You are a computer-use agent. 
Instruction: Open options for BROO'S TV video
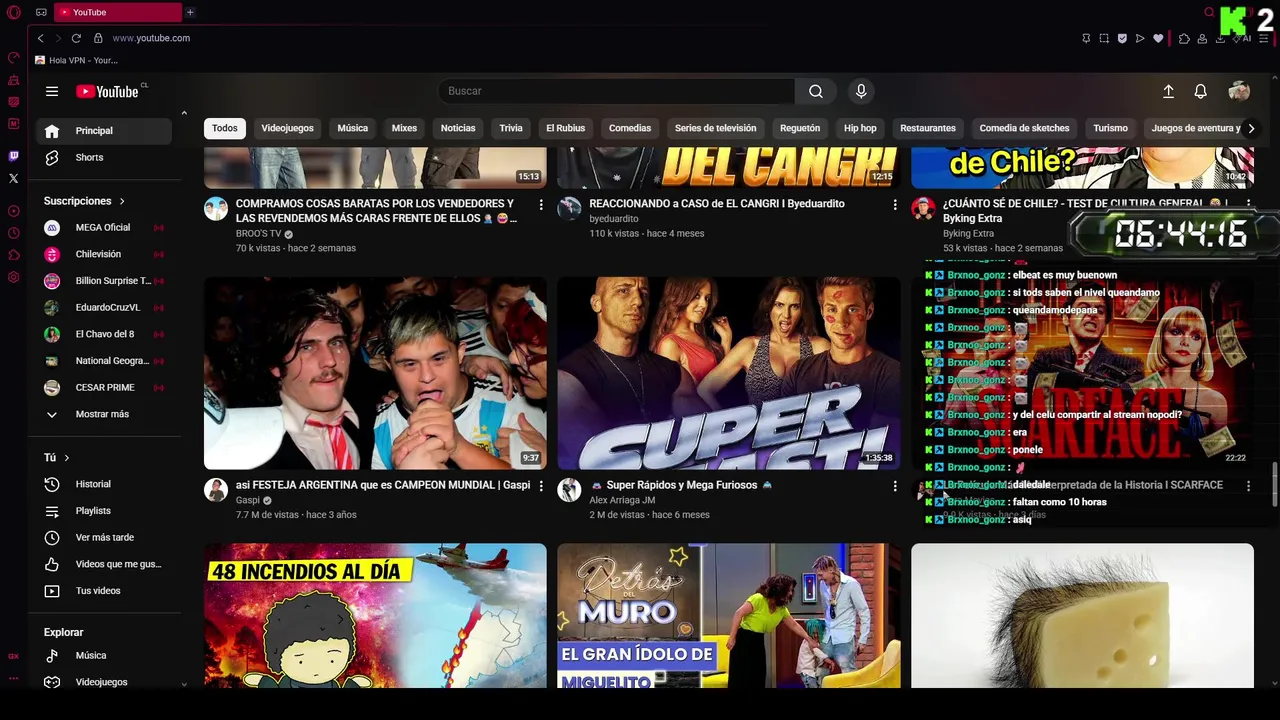(541, 204)
